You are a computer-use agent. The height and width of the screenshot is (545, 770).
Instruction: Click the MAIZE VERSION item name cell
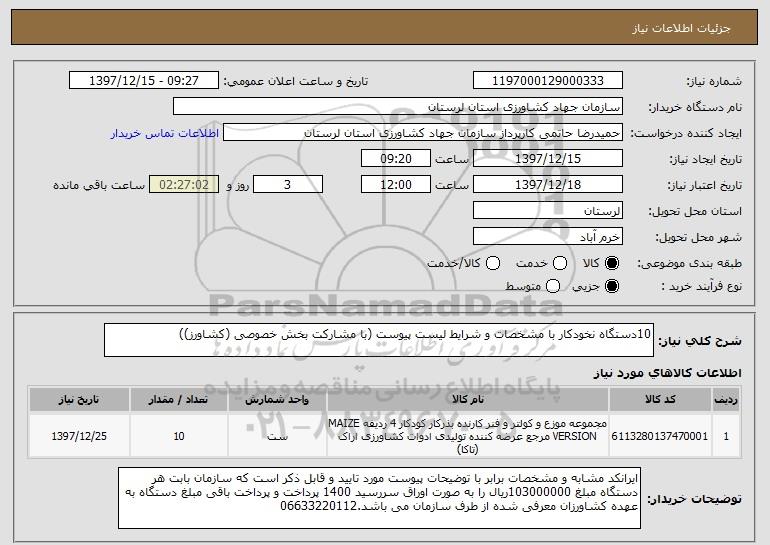[468, 436]
